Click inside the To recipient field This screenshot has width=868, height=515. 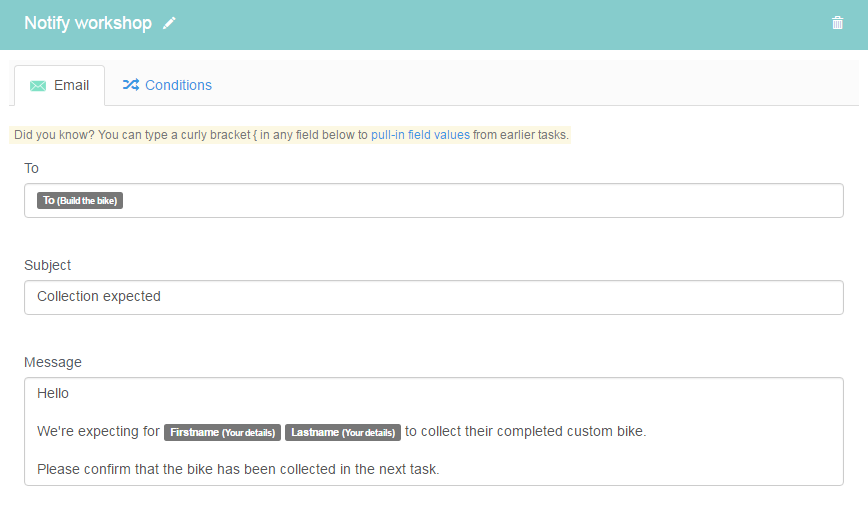point(433,200)
